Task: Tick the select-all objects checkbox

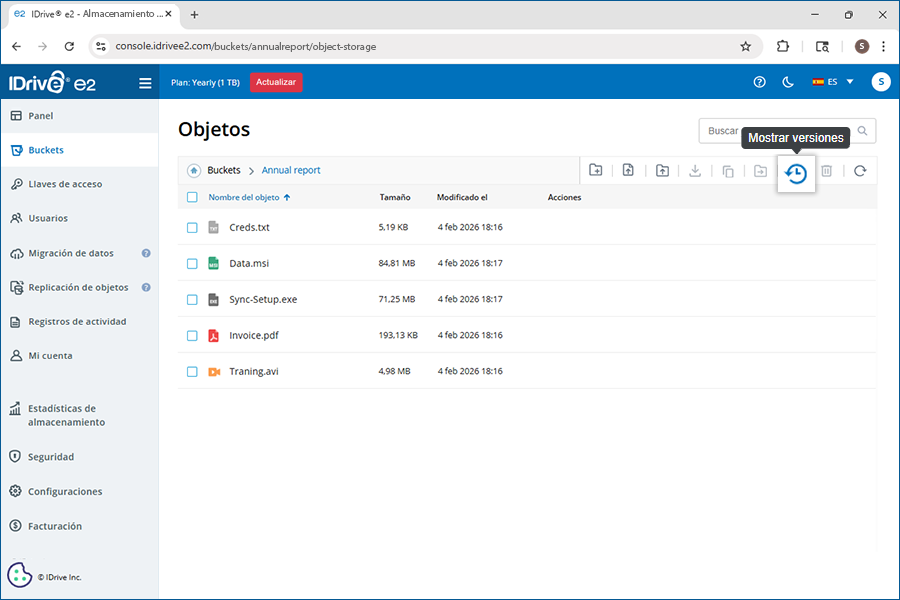Action: (193, 197)
